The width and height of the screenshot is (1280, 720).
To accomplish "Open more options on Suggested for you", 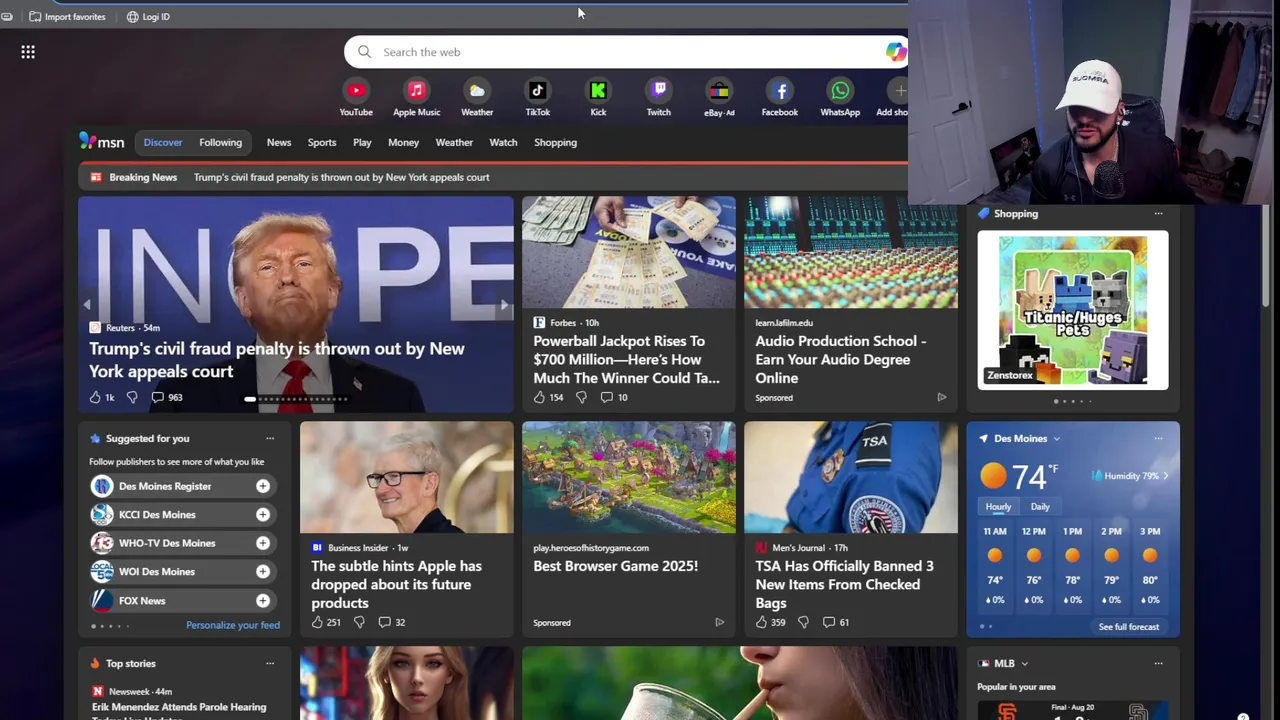I will pos(270,438).
